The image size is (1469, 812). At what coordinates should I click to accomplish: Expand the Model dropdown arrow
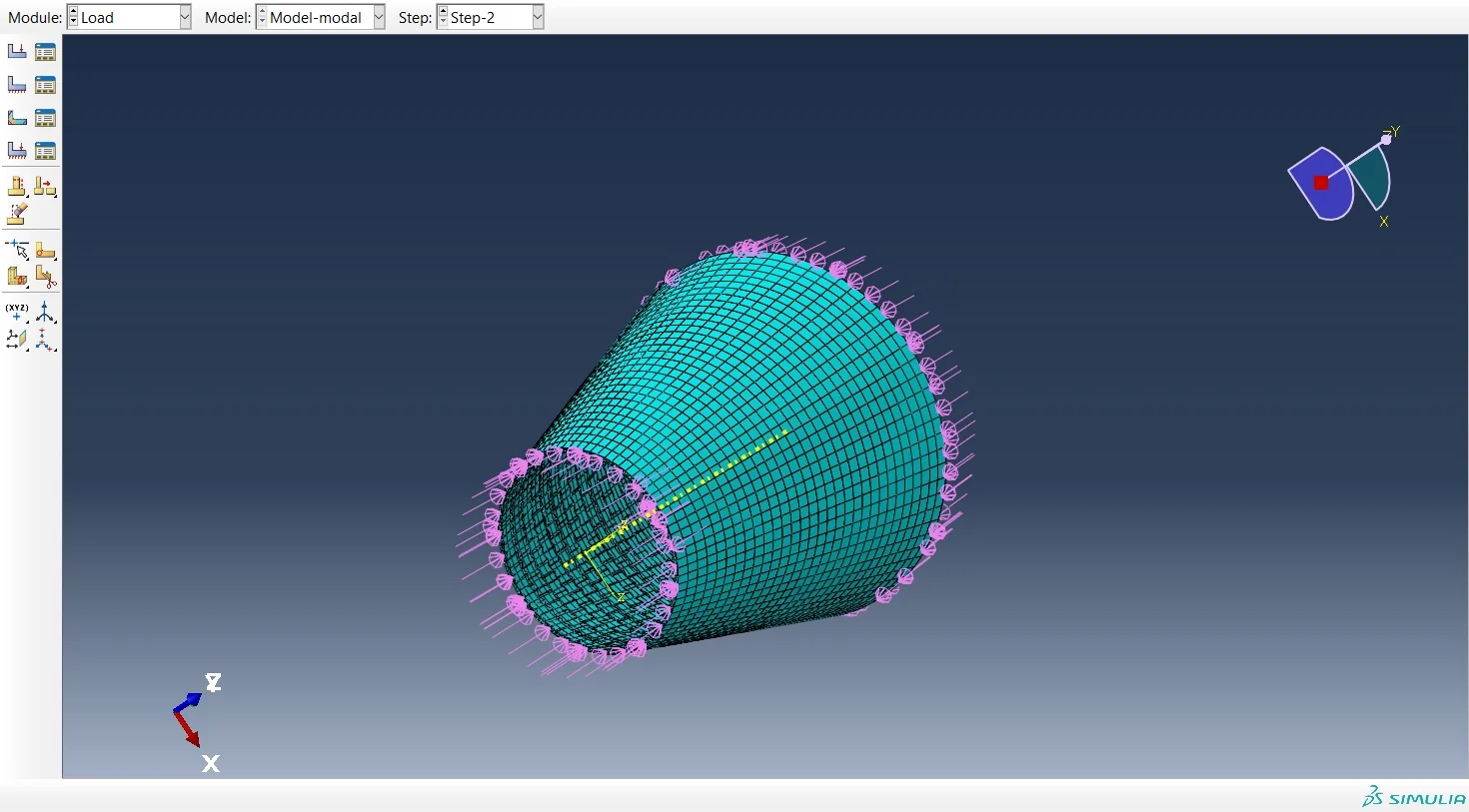coord(379,17)
